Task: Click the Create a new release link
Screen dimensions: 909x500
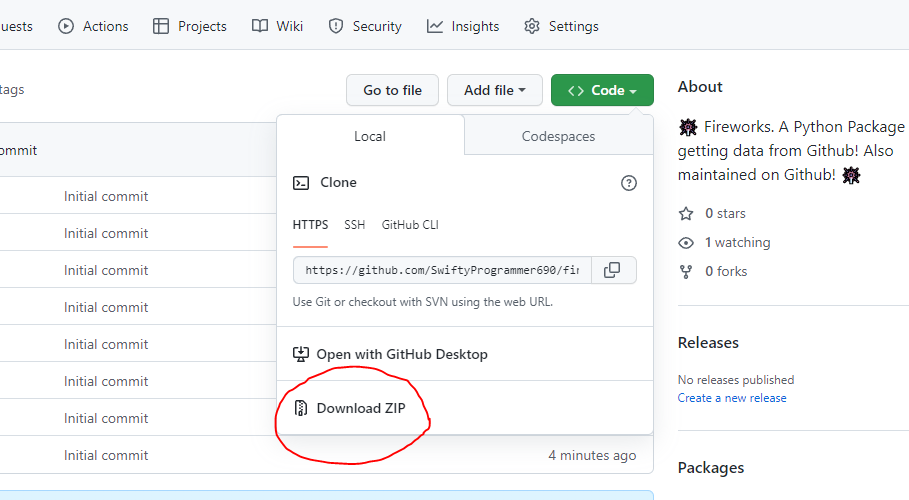Action: click(x=732, y=398)
